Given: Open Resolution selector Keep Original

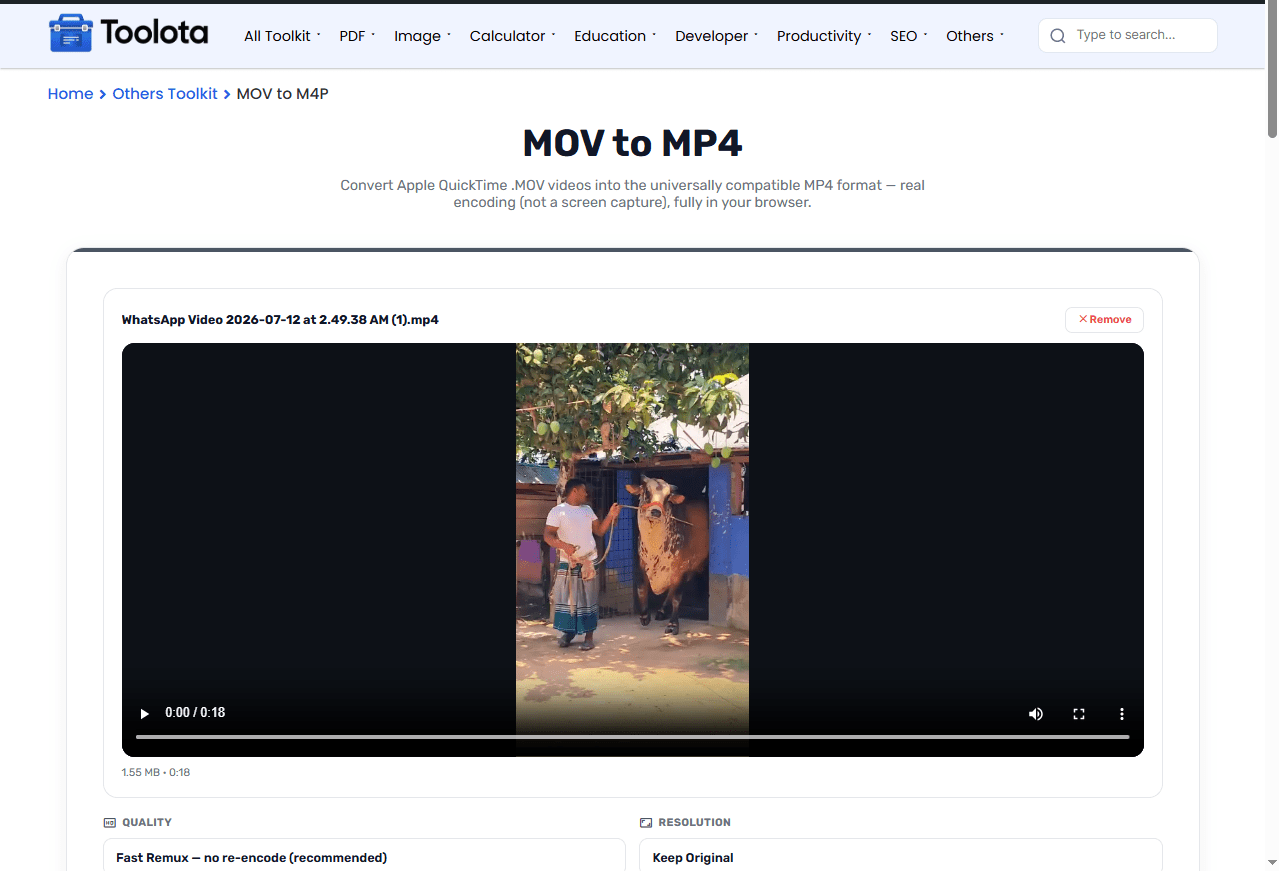Looking at the screenshot, I should pos(900,855).
